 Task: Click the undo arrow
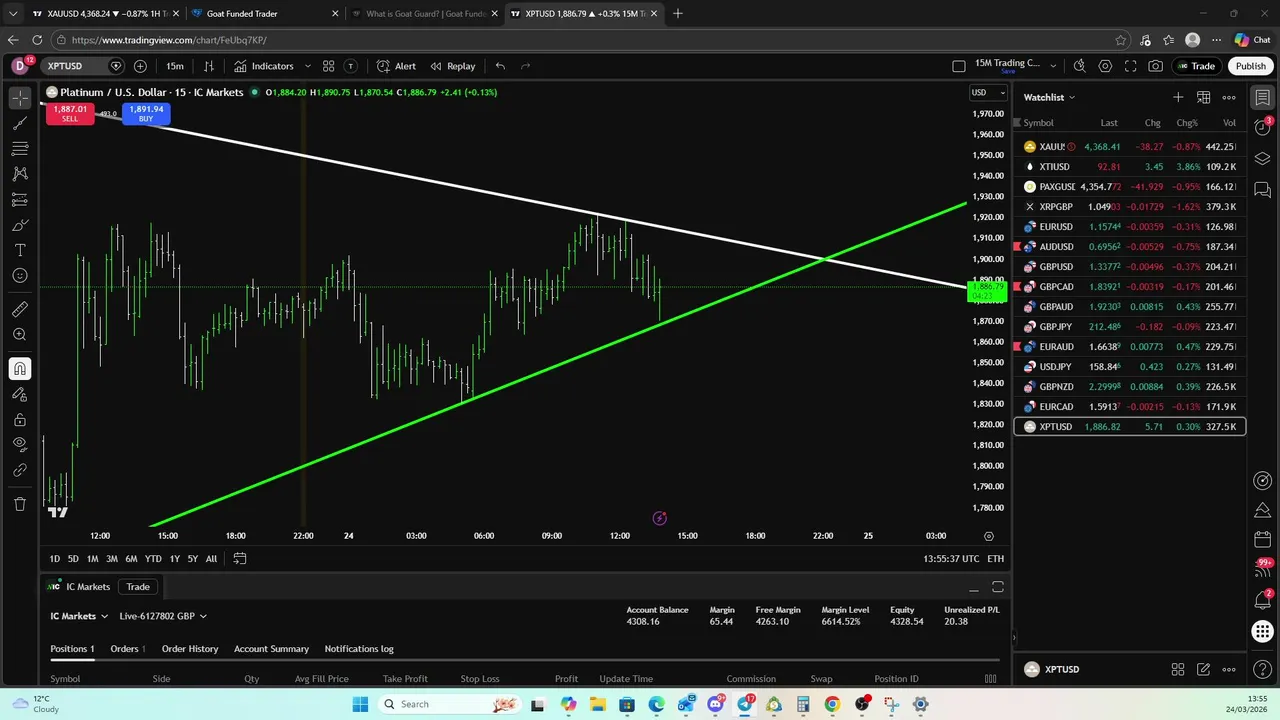point(500,66)
